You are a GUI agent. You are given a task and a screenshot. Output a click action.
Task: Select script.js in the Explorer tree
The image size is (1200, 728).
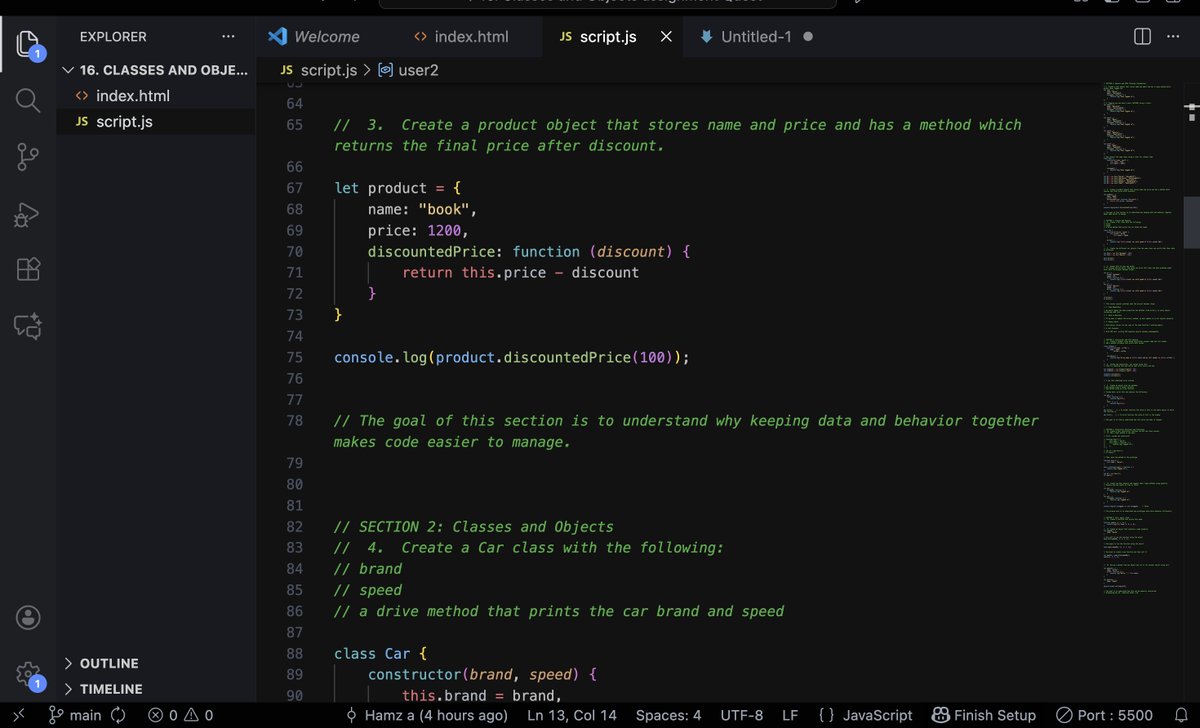point(155,121)
